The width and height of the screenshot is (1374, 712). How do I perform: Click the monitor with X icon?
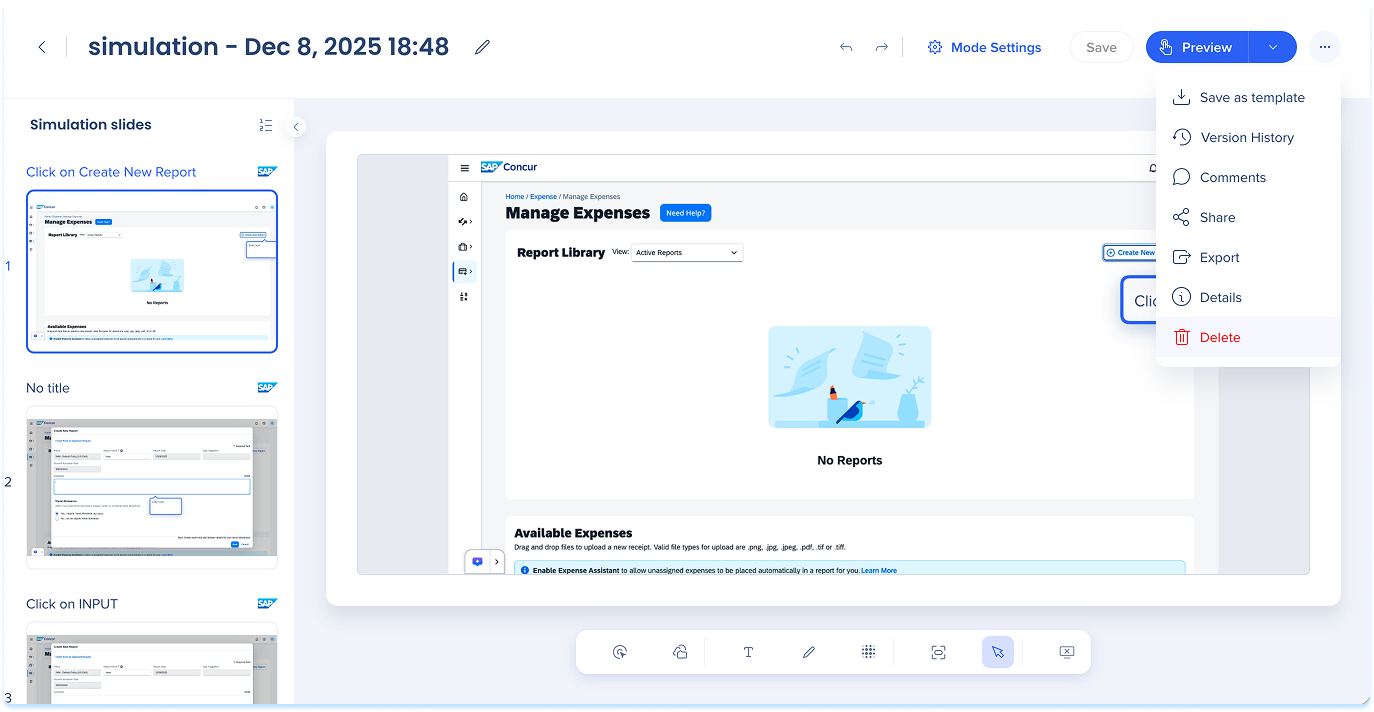click(1066, 652)
